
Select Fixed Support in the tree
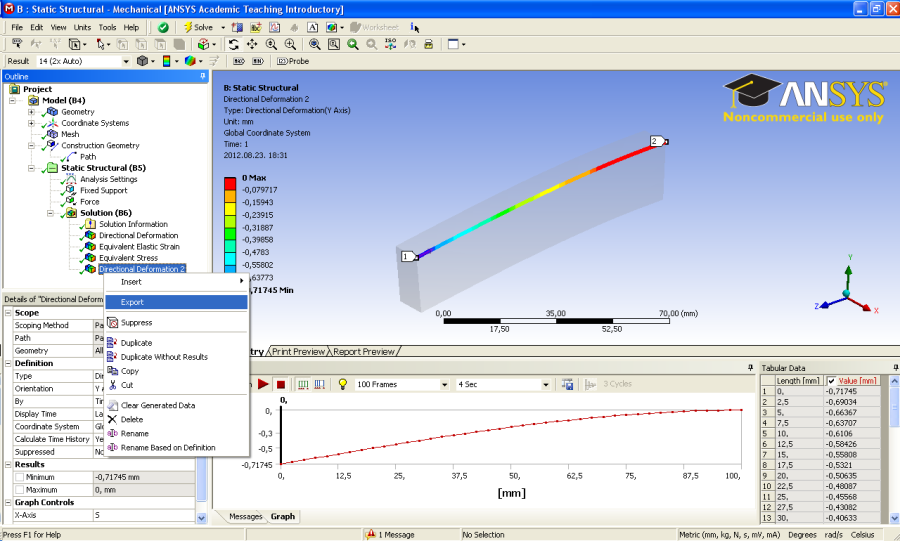(103, 190)
